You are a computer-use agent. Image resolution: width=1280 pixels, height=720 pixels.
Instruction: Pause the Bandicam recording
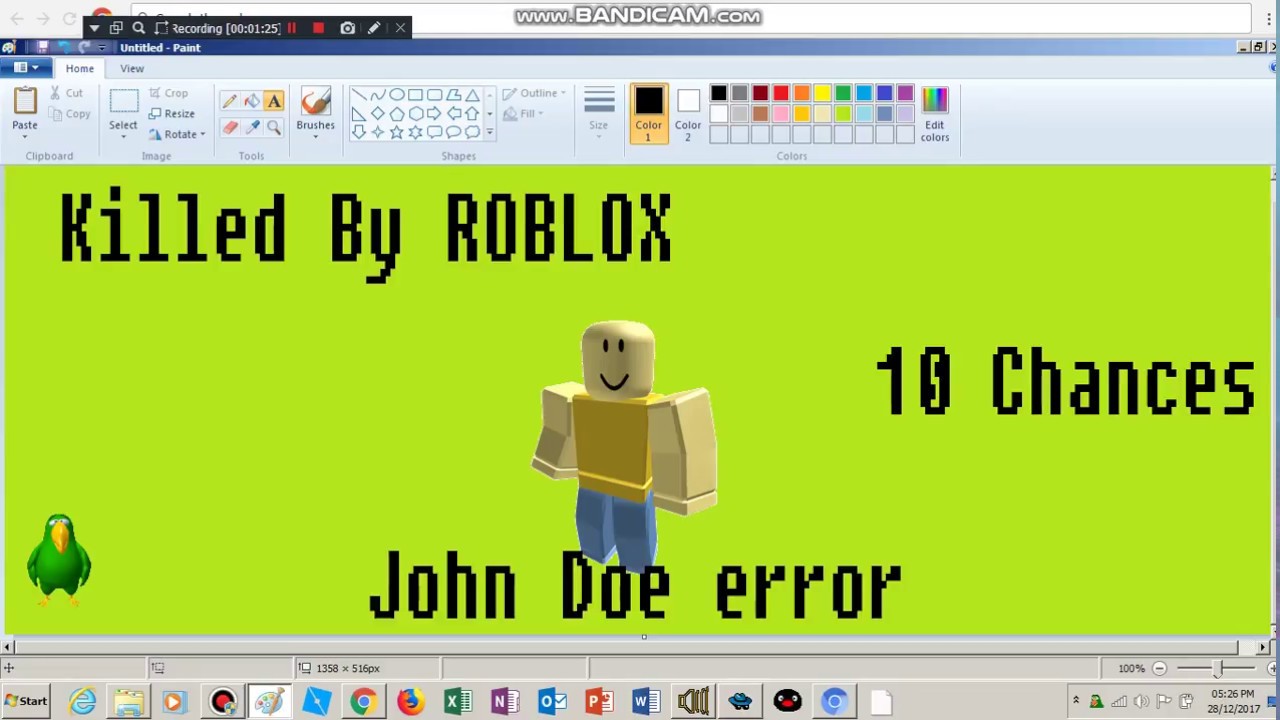coord(292,28)
